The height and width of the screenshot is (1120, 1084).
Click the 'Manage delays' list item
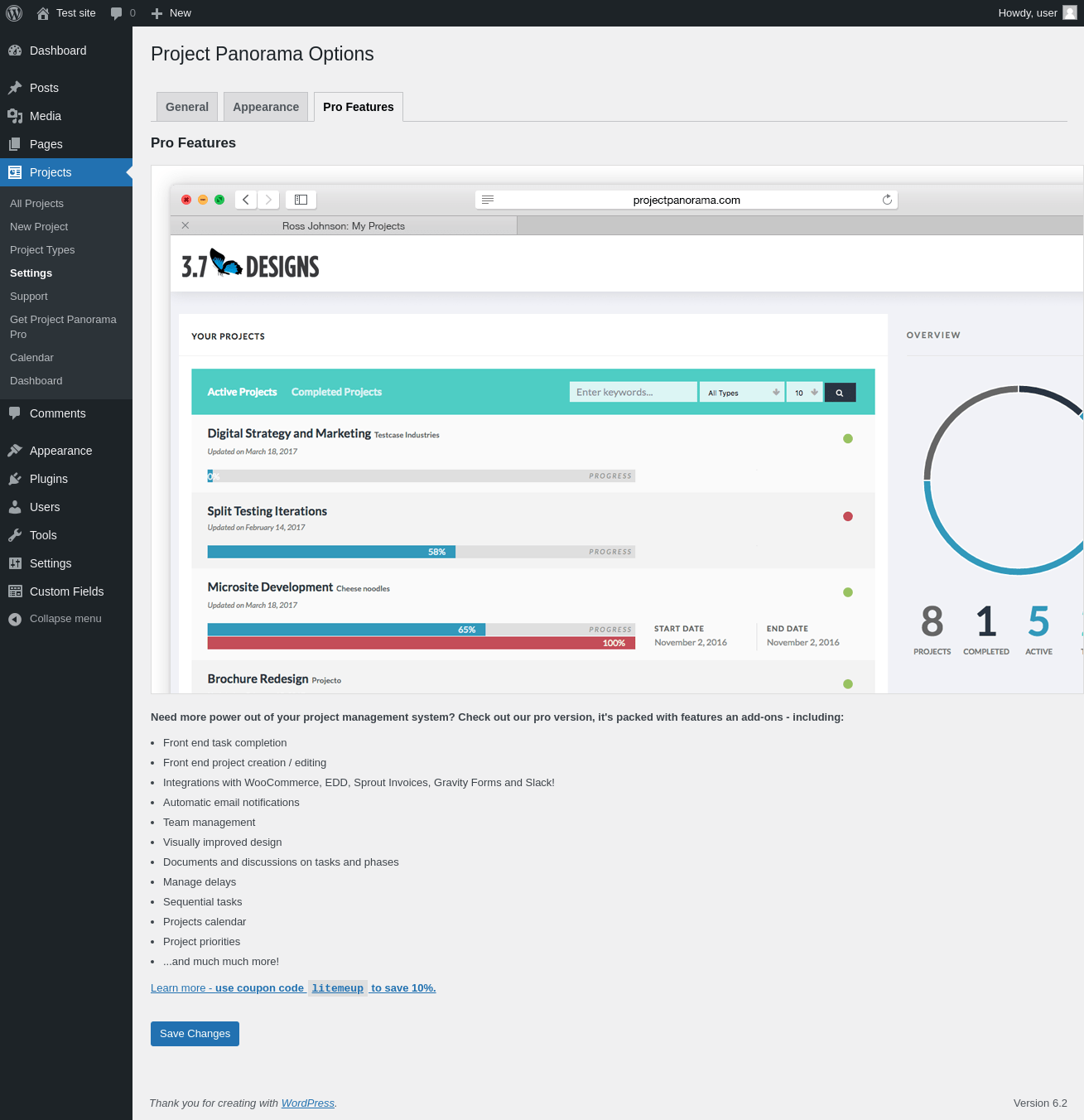coord(200,882)
